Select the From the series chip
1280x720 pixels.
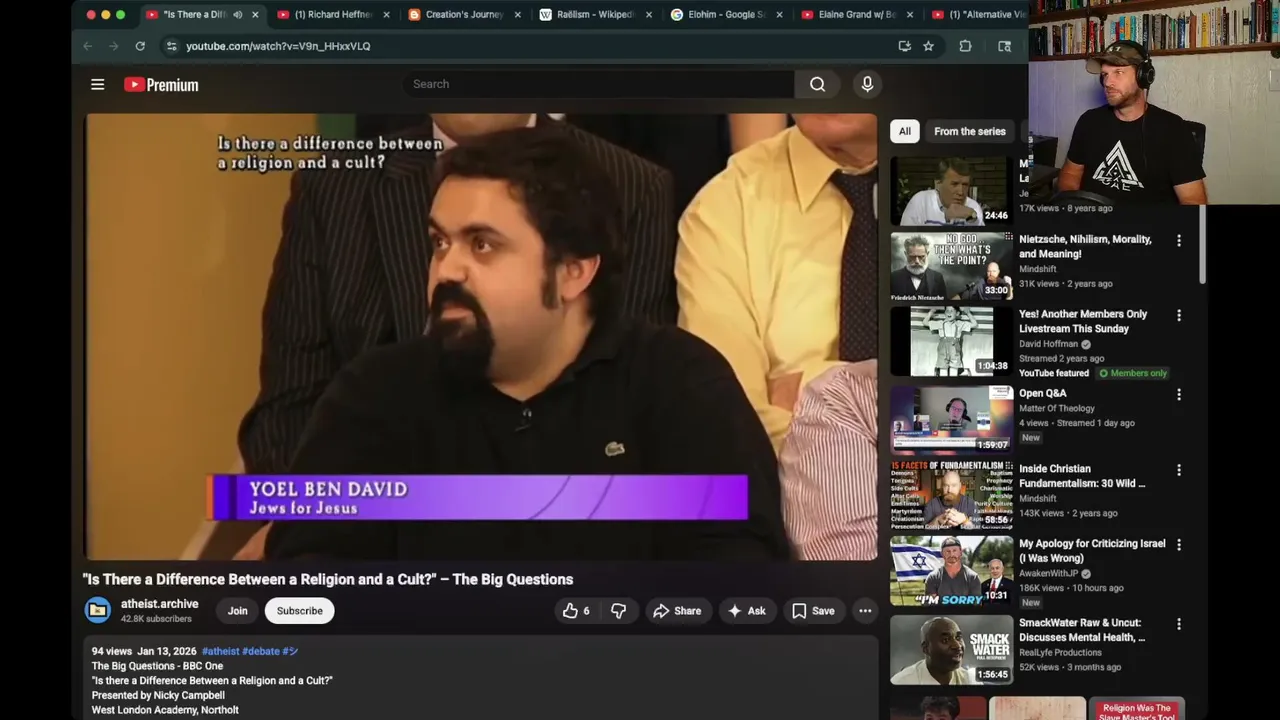pos(969,131)
